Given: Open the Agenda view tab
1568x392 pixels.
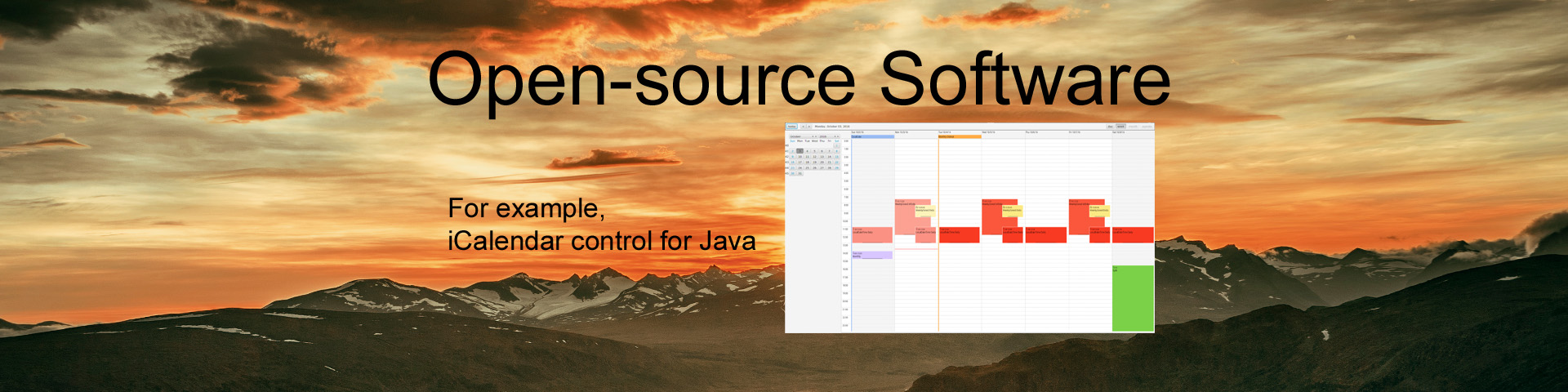Looking at the screenshot, I should pos(1147,127).
